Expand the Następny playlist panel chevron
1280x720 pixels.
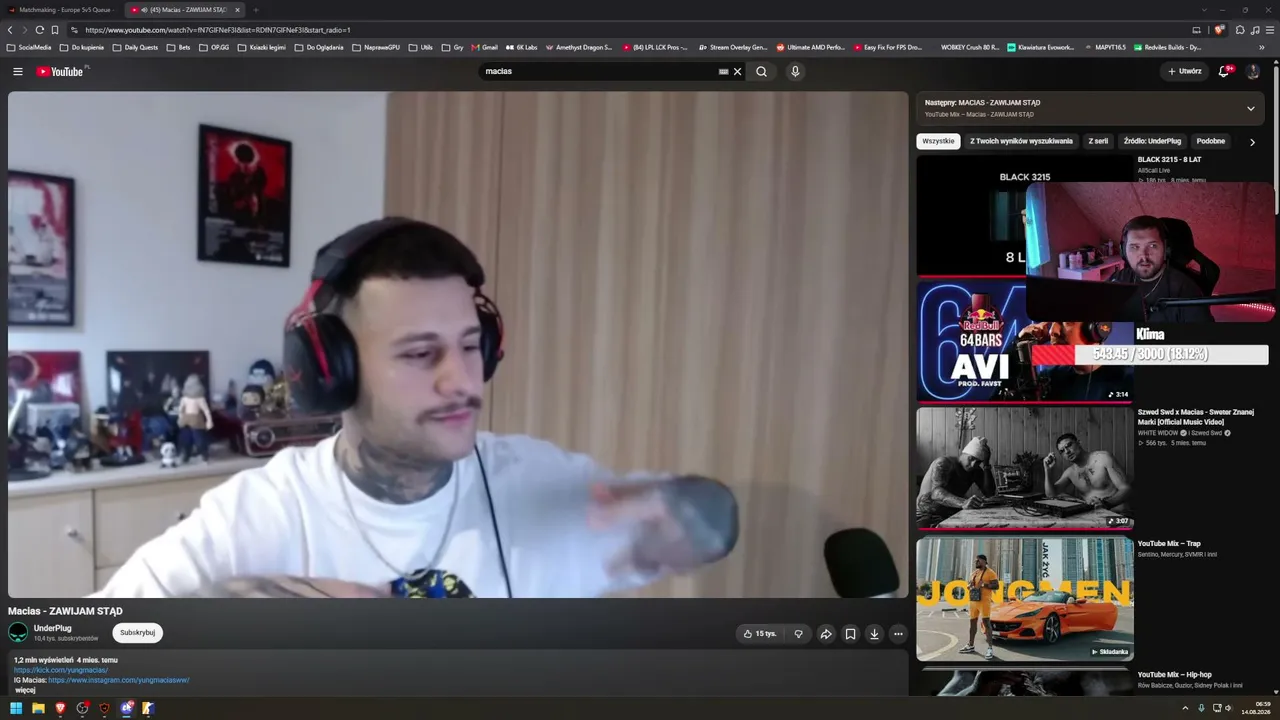pyautogui.click(x=1250, y=108)
